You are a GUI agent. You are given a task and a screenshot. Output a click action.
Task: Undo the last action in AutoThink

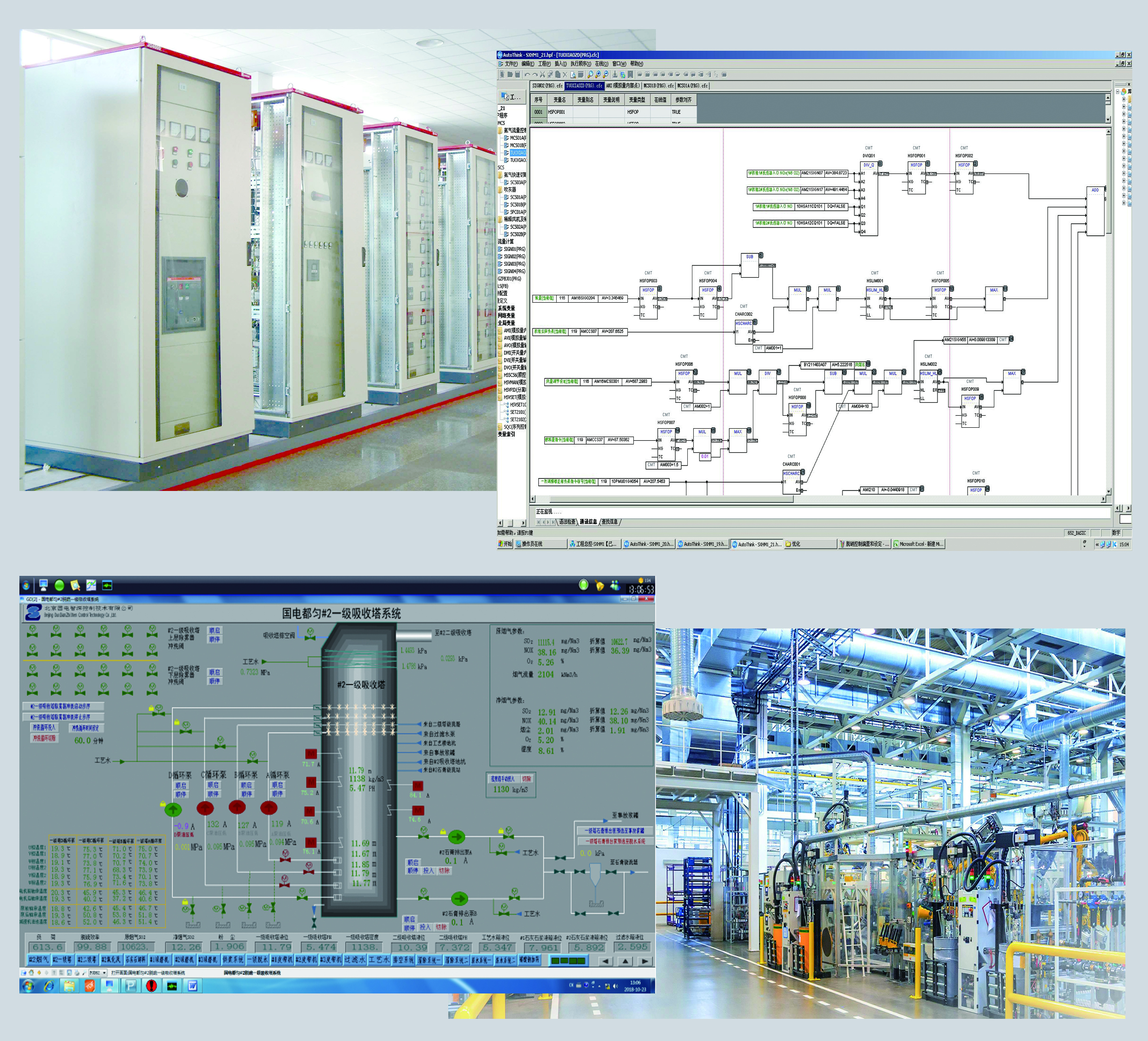click(527, 74)
